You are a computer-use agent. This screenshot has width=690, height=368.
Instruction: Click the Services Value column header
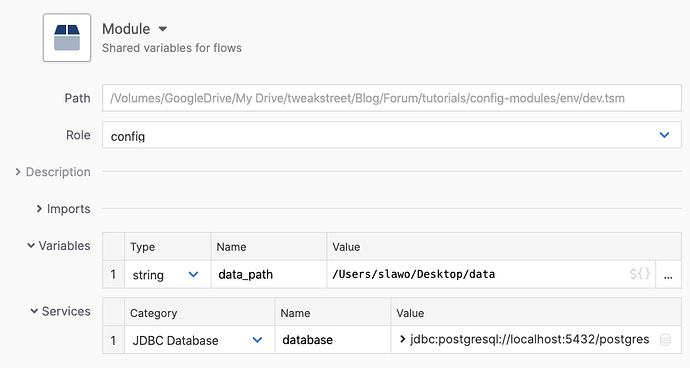(x=536, y=313)
